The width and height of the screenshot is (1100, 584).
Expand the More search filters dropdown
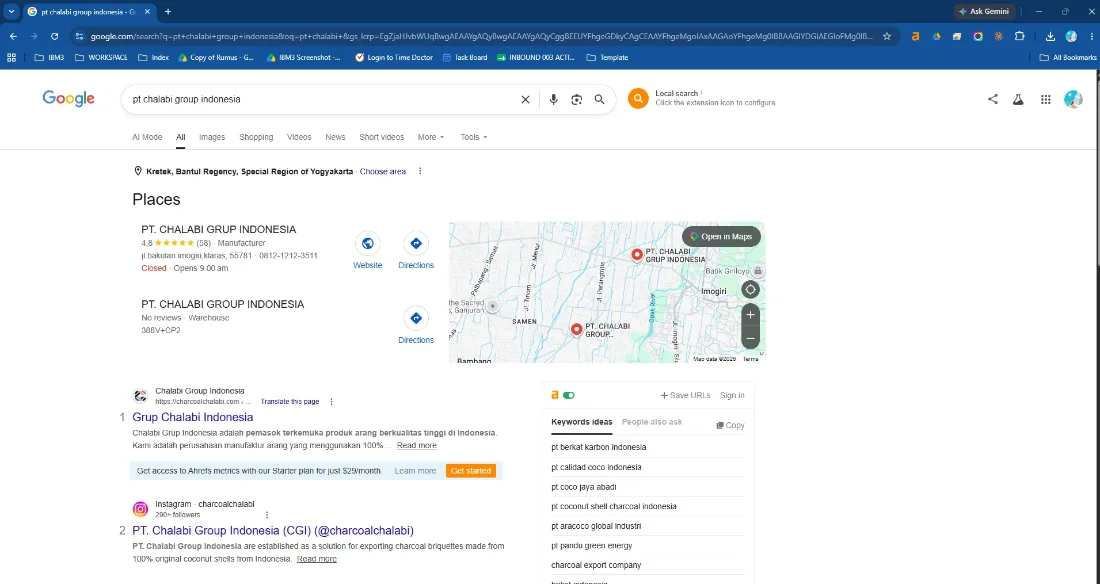[x=431, y=138]
